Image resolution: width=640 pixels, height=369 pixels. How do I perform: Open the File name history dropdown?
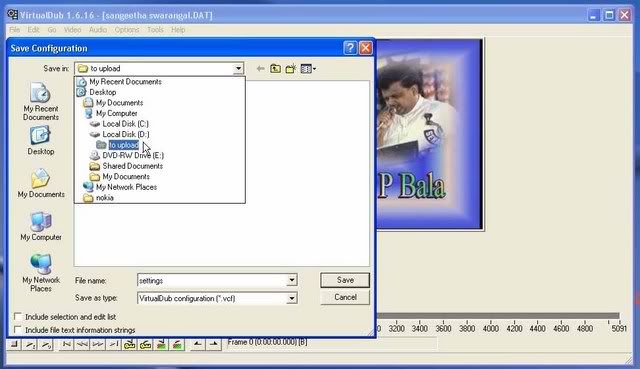(292, 280)
